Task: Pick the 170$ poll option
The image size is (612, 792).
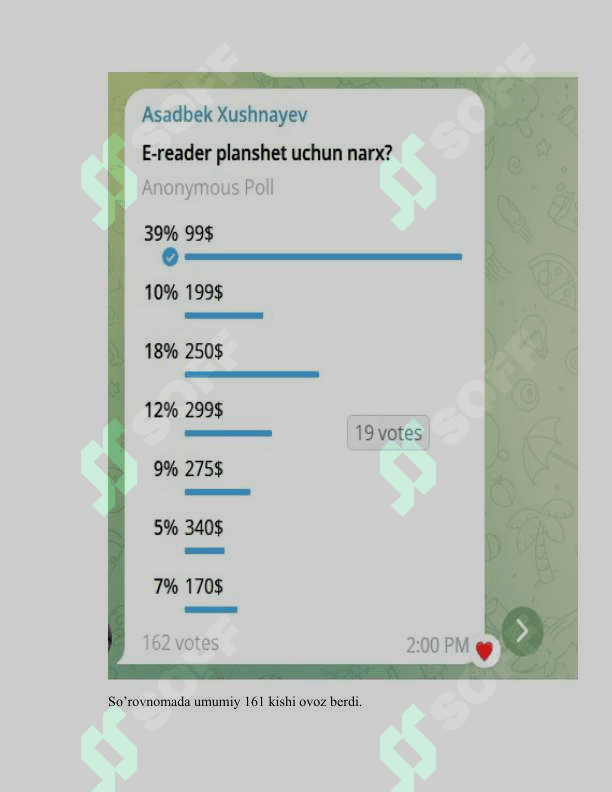Action: (x=204, y=586)
